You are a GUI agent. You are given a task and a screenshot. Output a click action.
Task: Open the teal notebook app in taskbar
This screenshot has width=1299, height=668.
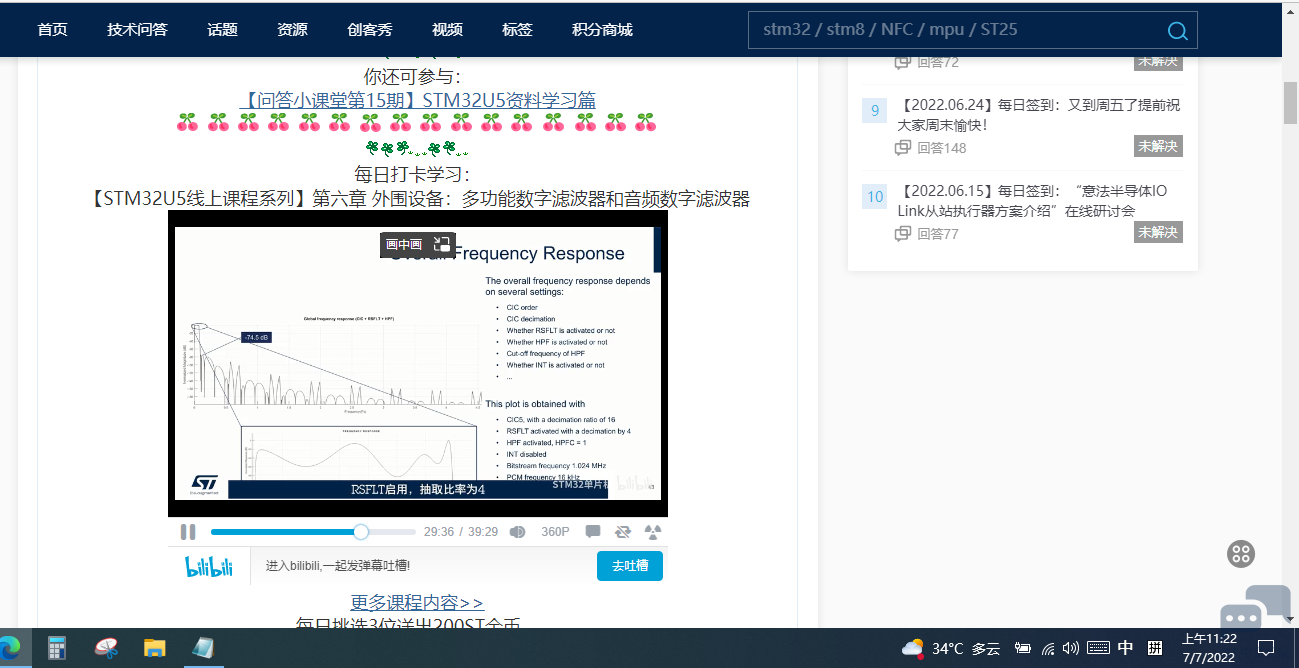point(203,648)
